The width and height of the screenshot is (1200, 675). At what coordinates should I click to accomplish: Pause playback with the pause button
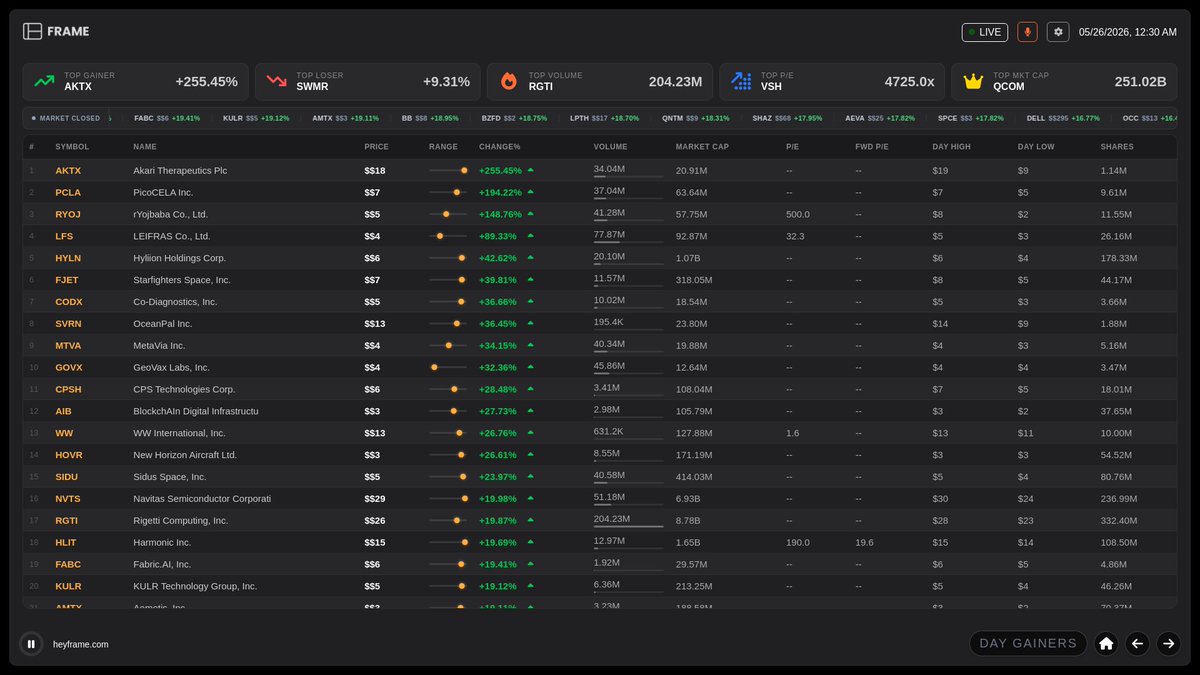pos(31,644)
